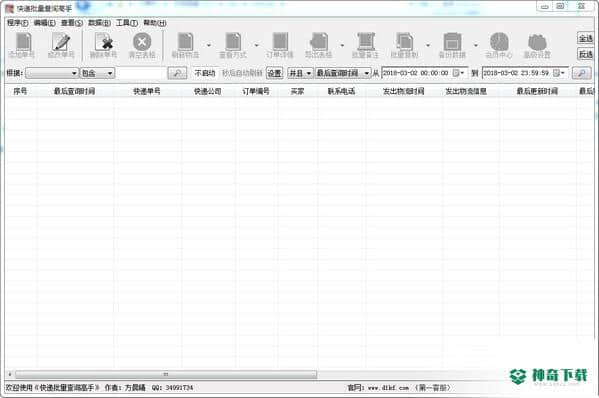Expand the Batch copy dropdown arrow
This screenshot has height=398, width=599.
click(x=428, y=45)
